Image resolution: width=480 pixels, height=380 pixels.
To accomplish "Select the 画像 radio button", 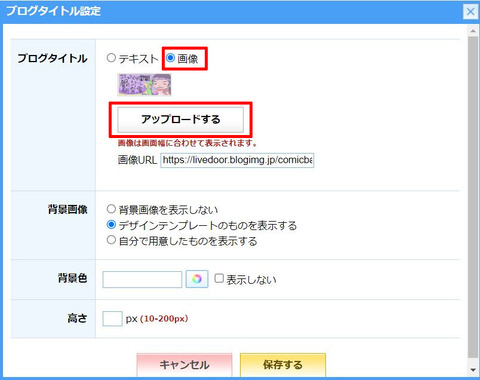I will [x=170, y=58].
